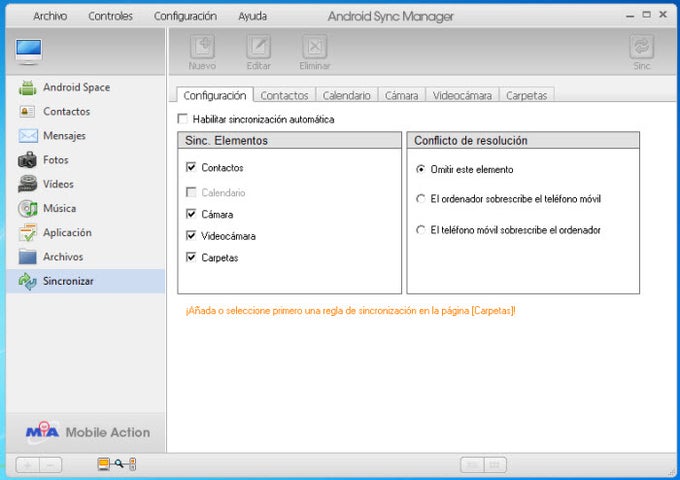Open Contactos in the left sidebar
Viewport: 680px width, 480px height.
point(85,111)
